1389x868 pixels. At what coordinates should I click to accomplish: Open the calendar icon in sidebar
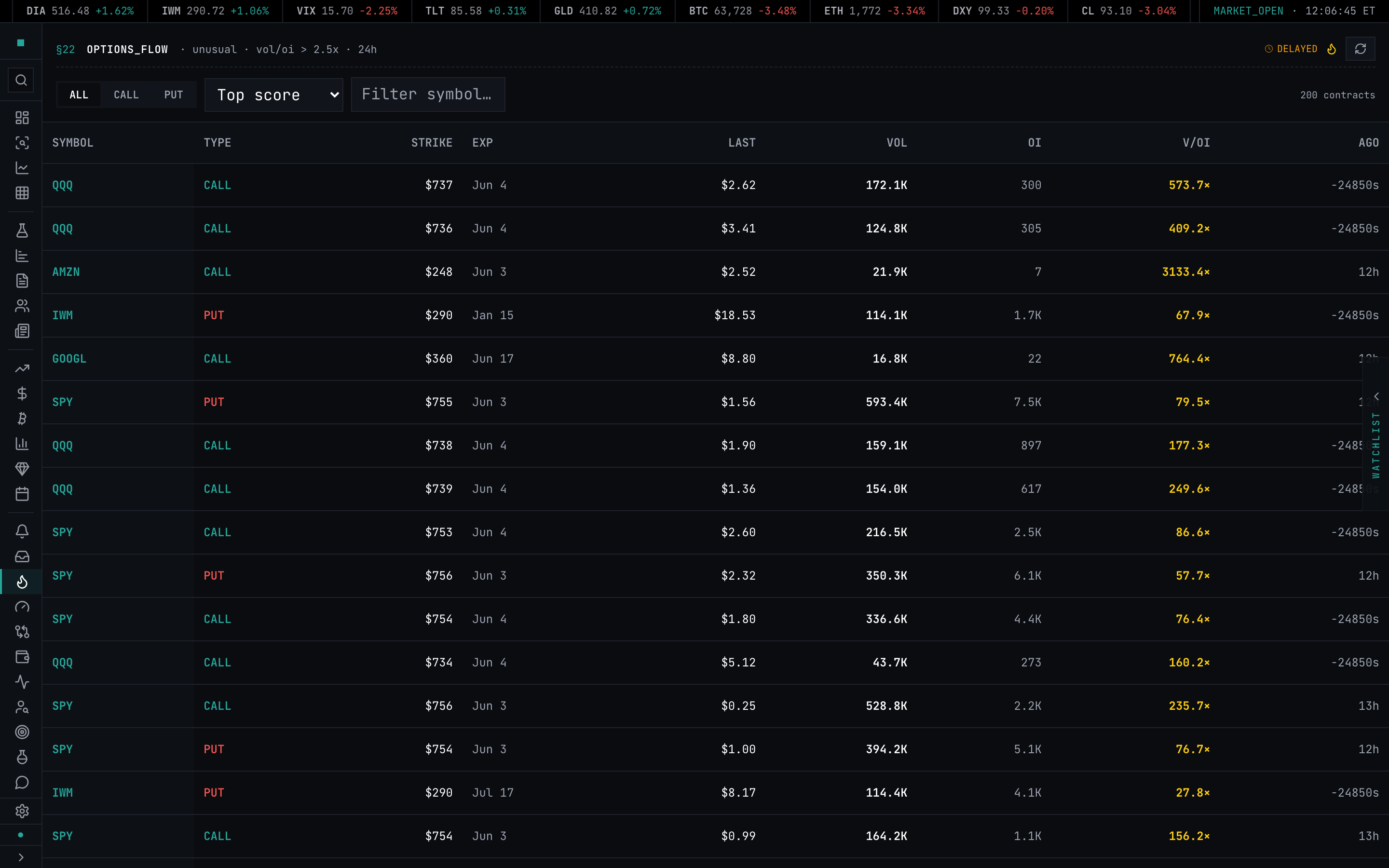pyautogui.click(x=22, y=494)
